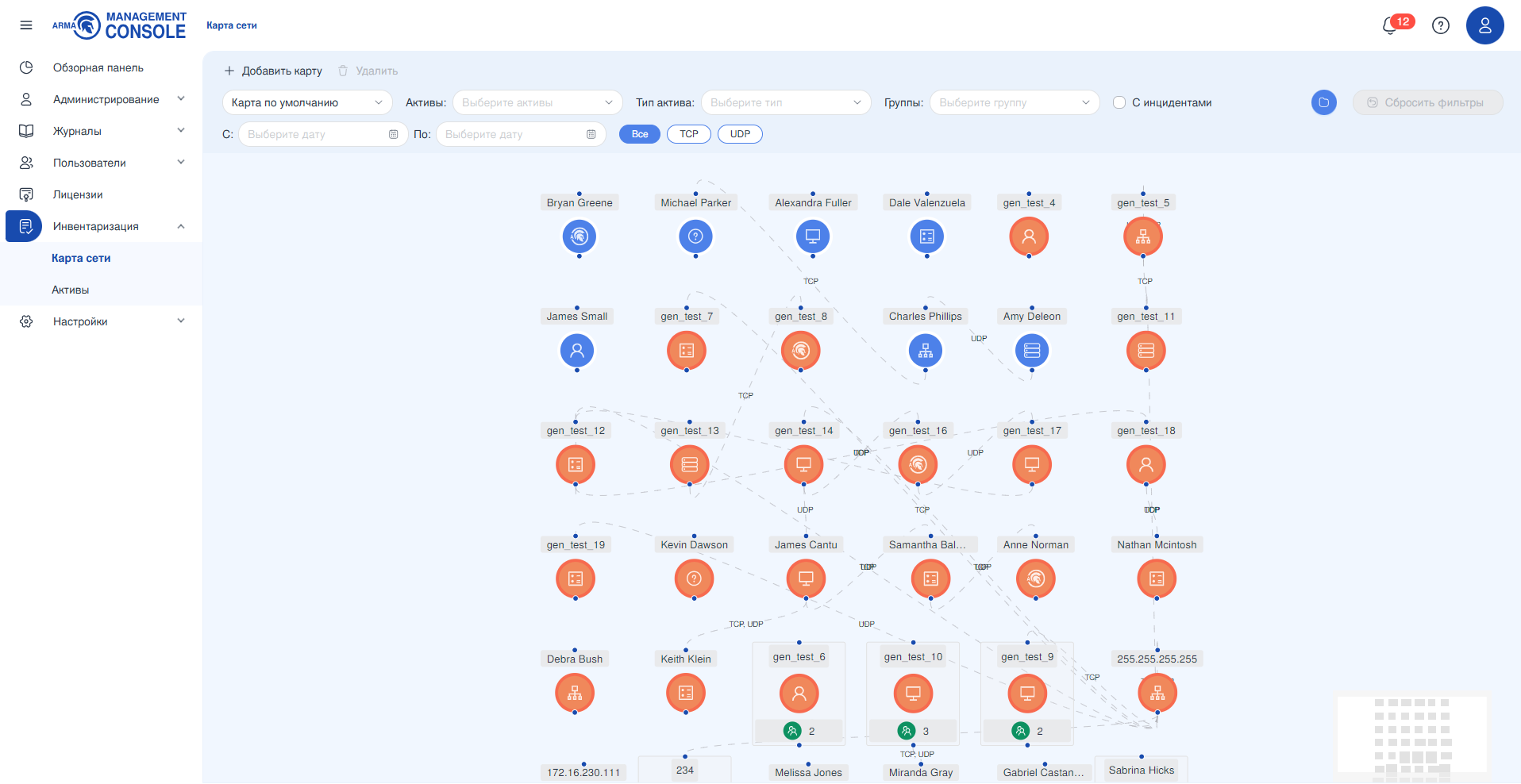
Task: Open the user profile avatar
Action: 1484,25
